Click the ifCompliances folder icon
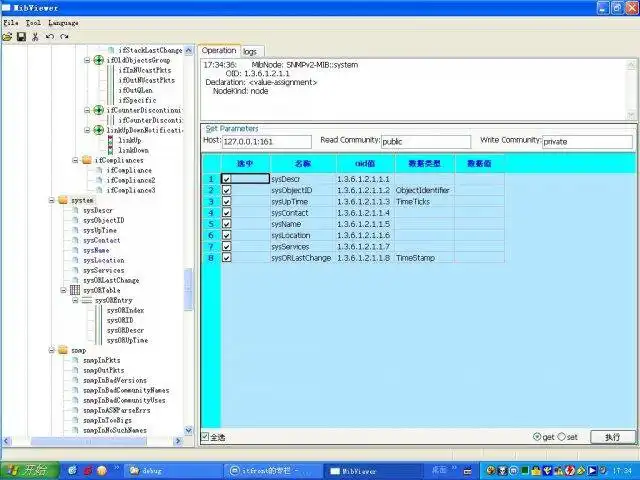Image resolution: width=640 pixels, height=480 pixels. click(87, 160)
